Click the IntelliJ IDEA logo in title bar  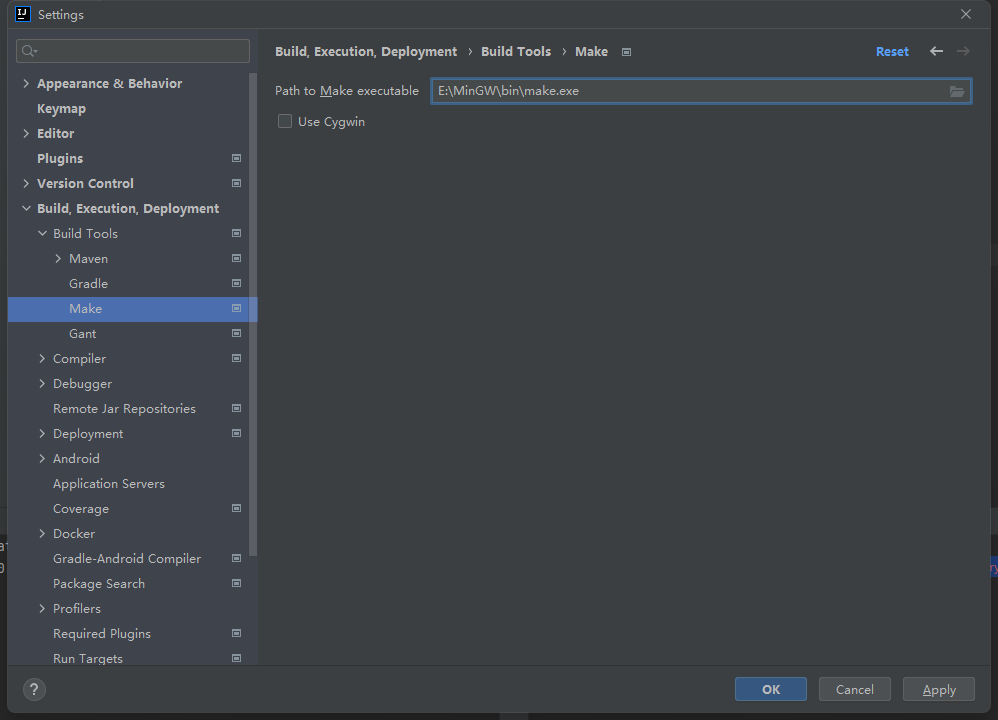[23, 14]
